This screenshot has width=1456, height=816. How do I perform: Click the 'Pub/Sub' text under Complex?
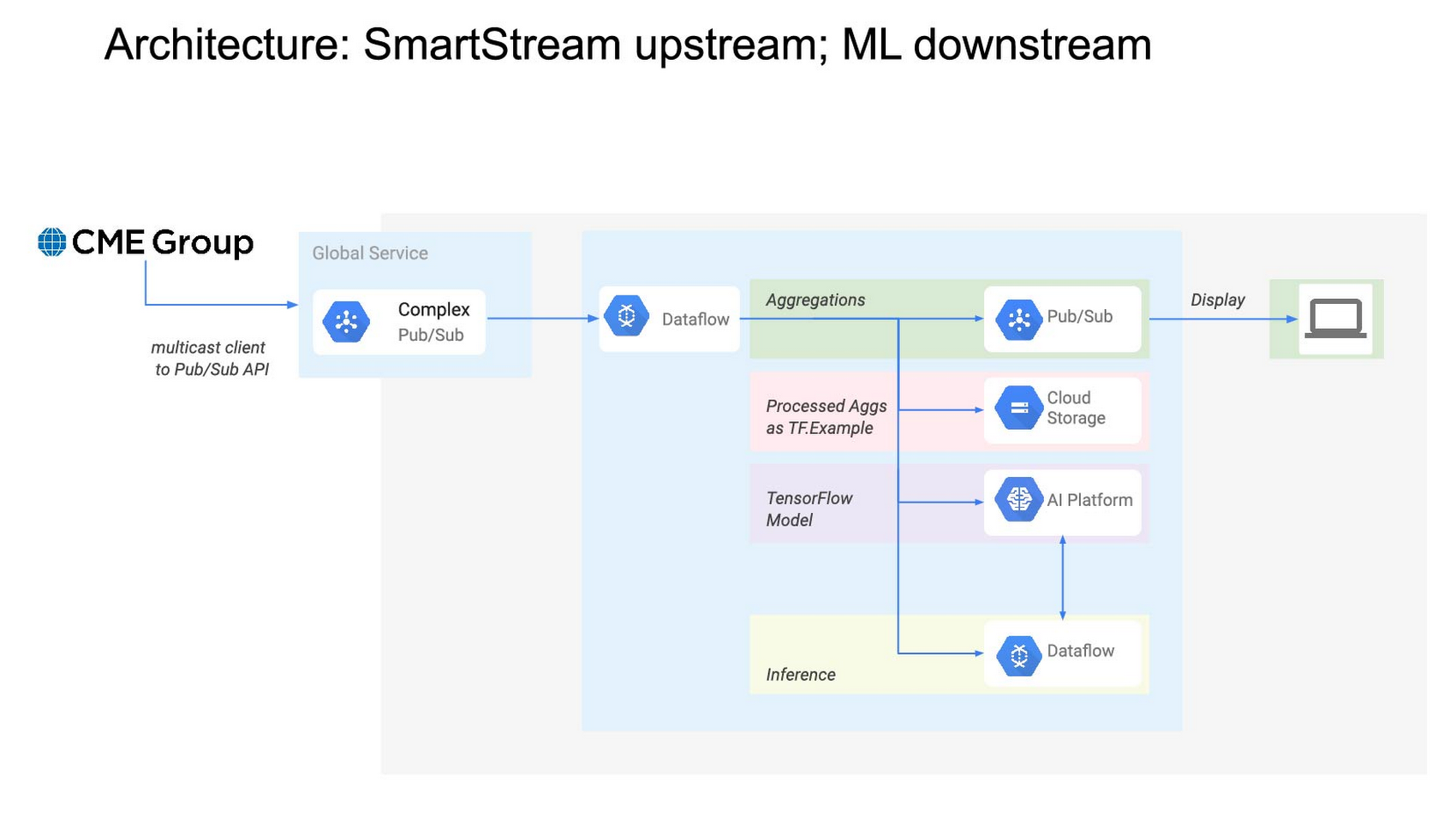(431, 335)
